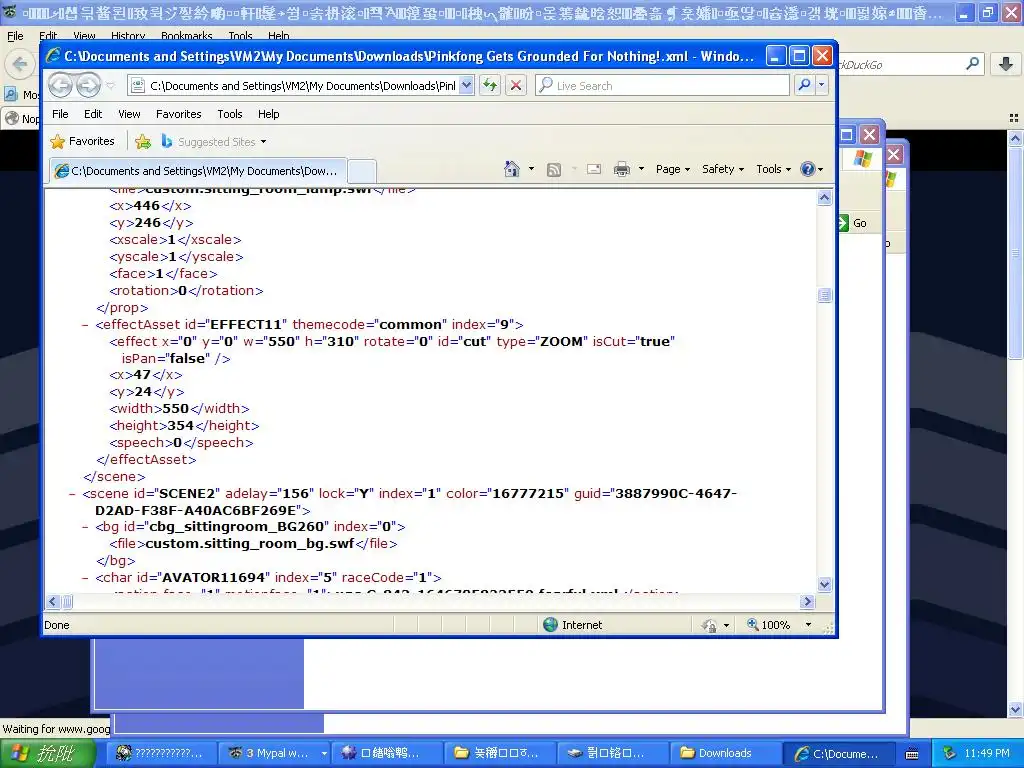Image resolution: width=1024 pixels, height=768 pixels.
Task: Click the Mypal back arrow button
Action: [20, 64]
